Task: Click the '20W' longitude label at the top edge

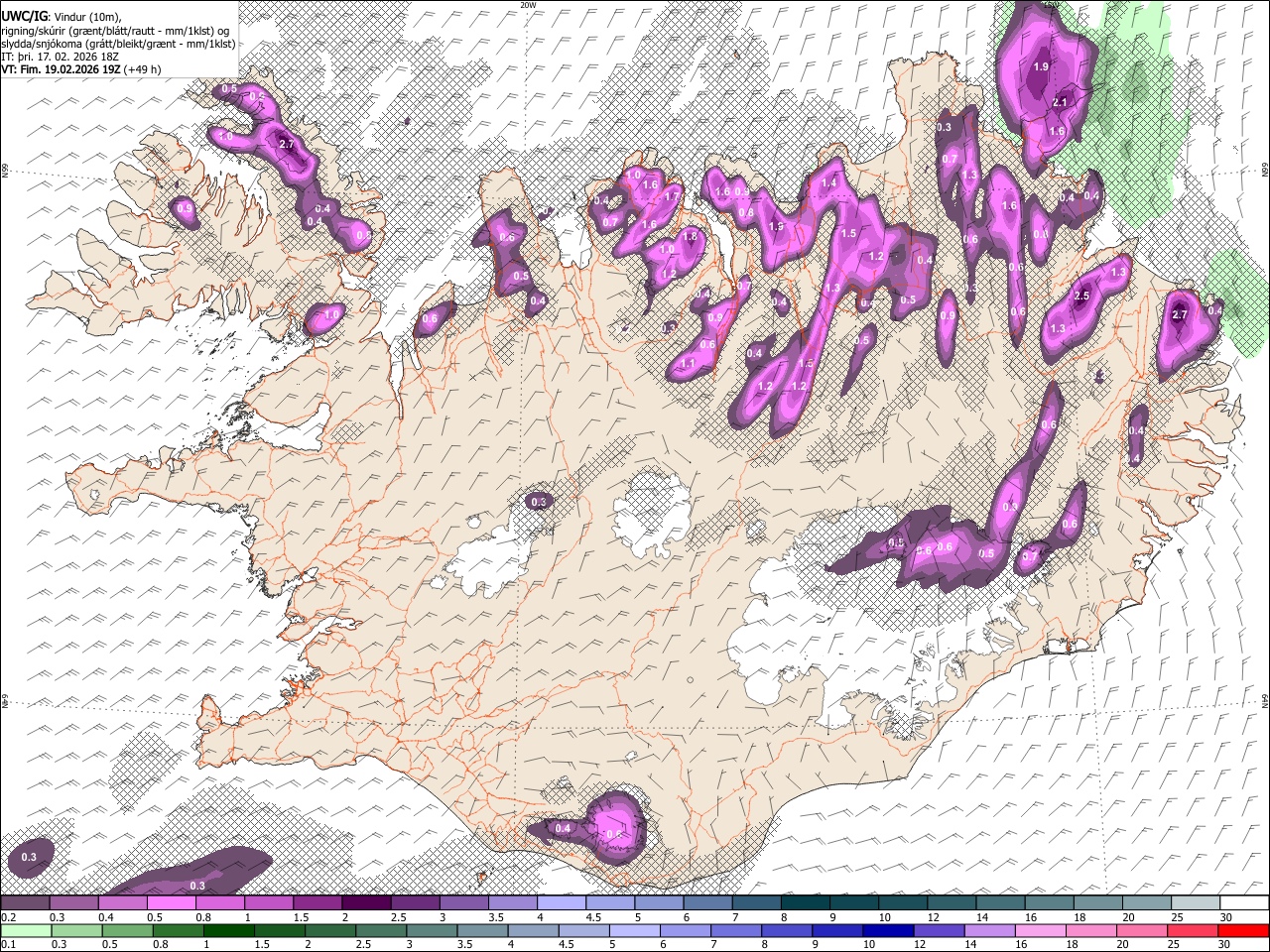Action: point(528,5)
